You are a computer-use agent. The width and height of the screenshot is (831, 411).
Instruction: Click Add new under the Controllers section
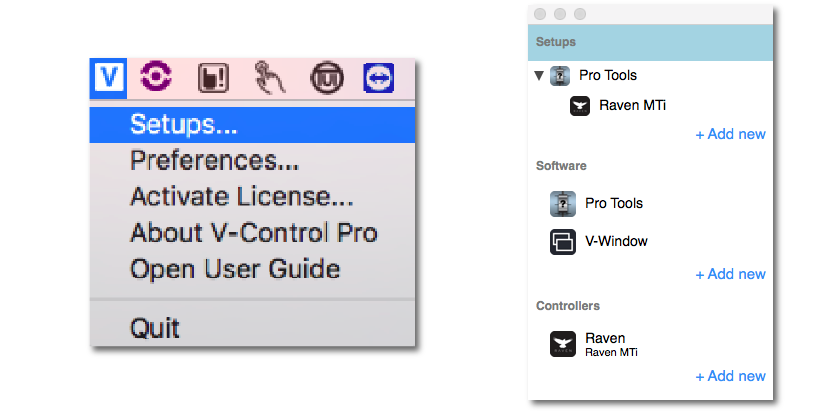pos(730,376)
